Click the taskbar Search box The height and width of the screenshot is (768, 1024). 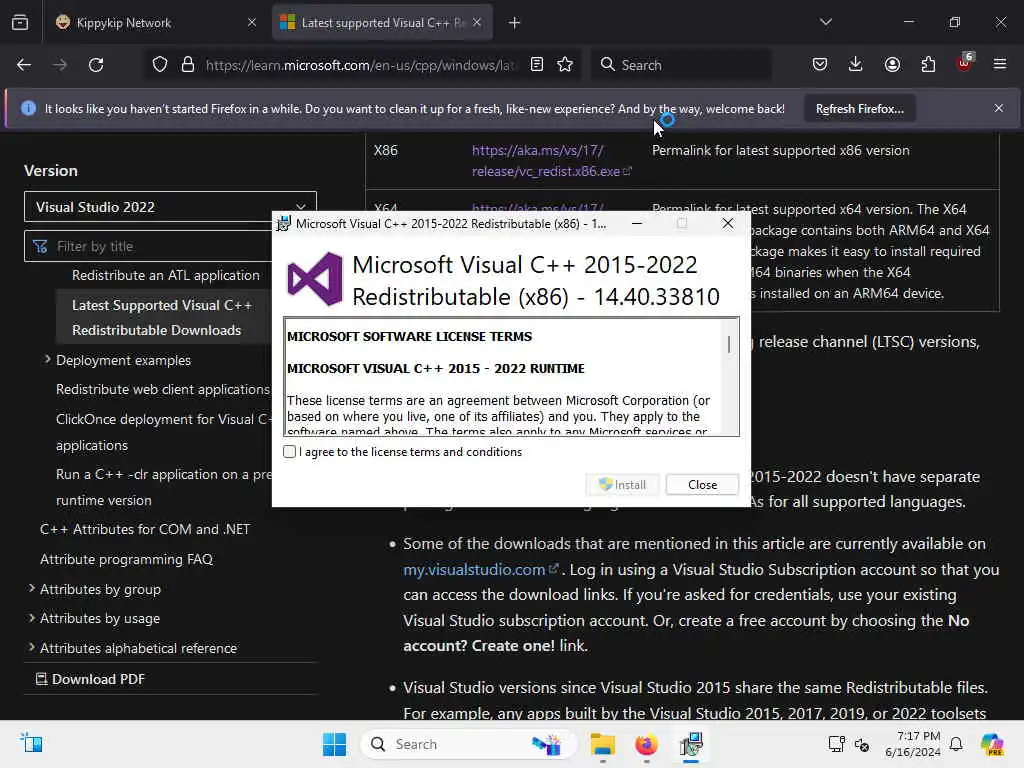(468, 744)
